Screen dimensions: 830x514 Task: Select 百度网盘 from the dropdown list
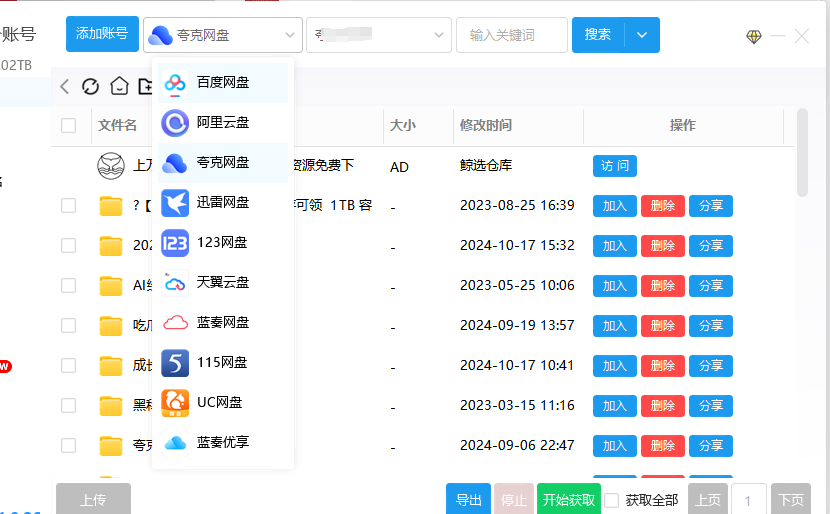(223, 83)
